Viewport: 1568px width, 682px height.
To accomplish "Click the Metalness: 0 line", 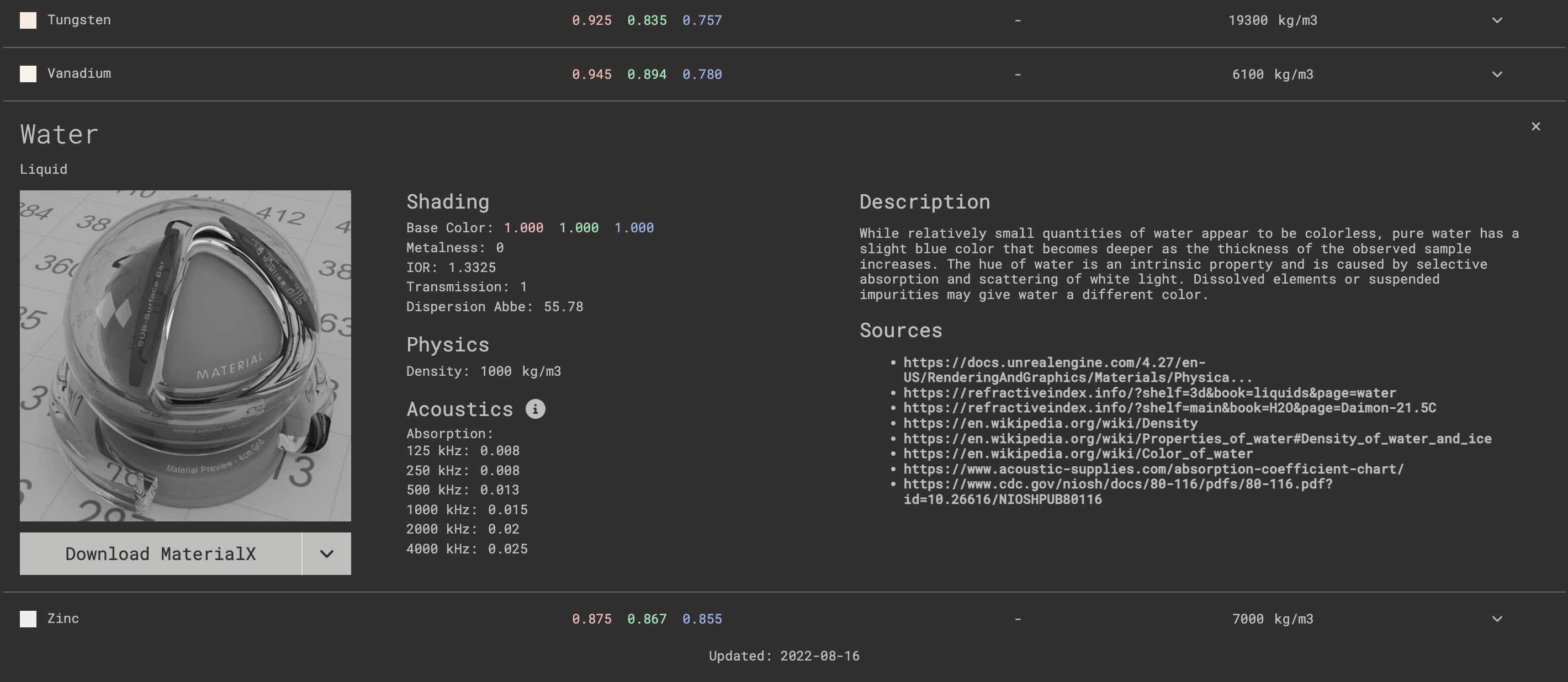I will [455, 248].
